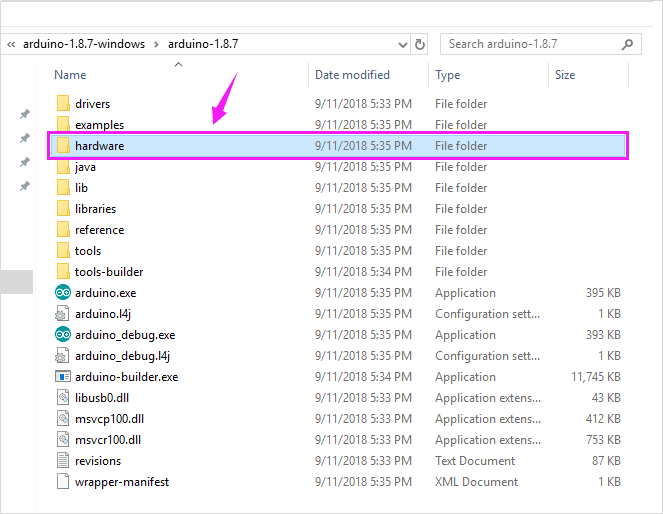Viewport: 663px width, 514px height.
Task: Select the wrapper-manifest file name
Action: tap(122, 482)
